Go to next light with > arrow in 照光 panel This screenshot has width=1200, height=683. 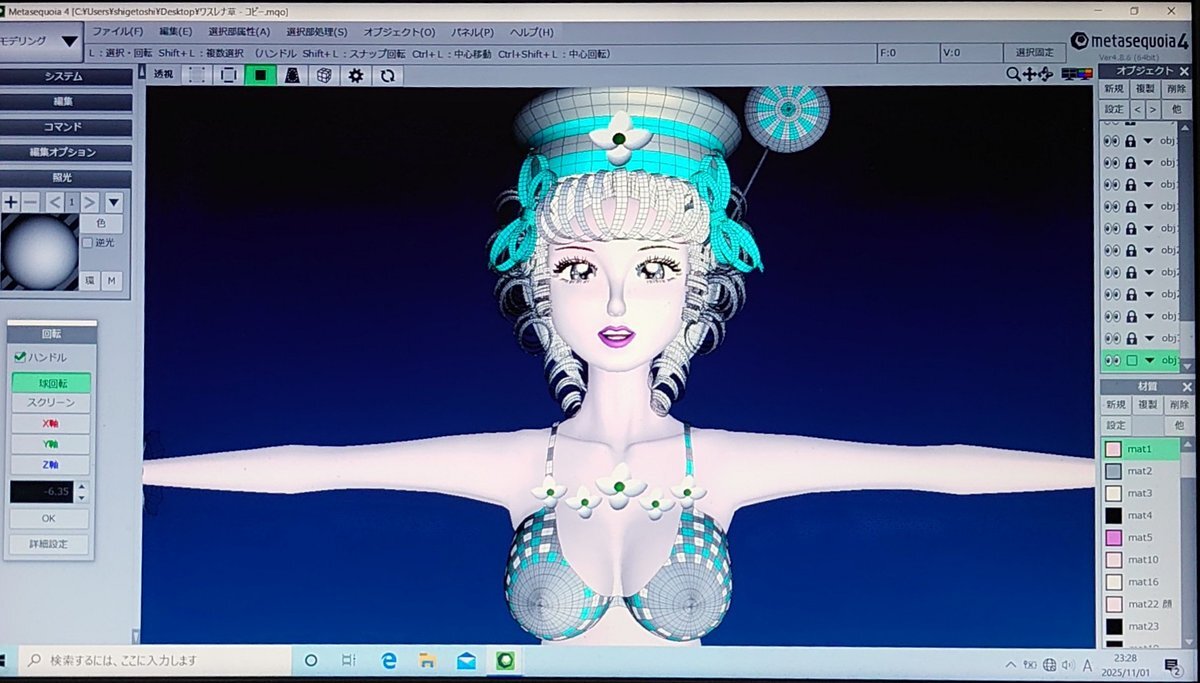pyautogui.click(x=90, y=202)
